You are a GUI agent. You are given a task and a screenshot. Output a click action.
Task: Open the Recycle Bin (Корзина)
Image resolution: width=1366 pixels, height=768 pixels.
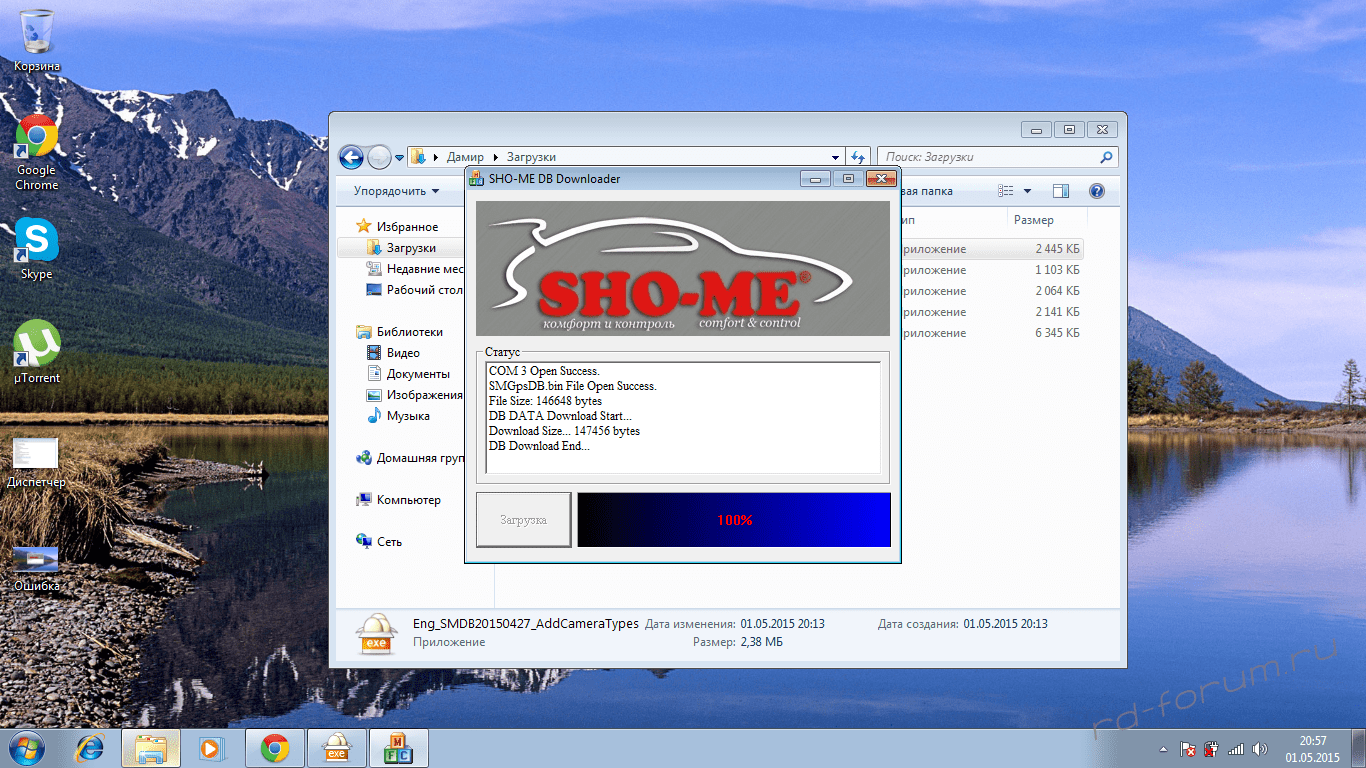coord(36,33)
